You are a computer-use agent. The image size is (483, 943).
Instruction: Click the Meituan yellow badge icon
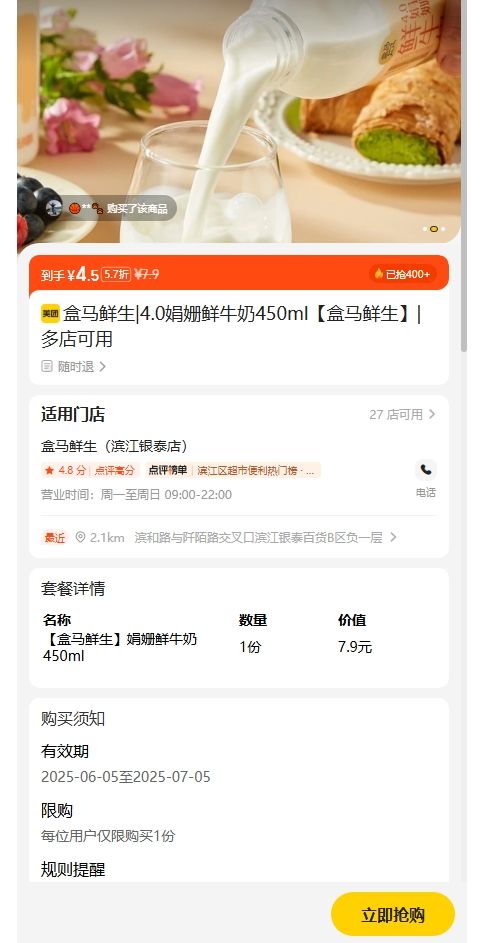[50, 314]
